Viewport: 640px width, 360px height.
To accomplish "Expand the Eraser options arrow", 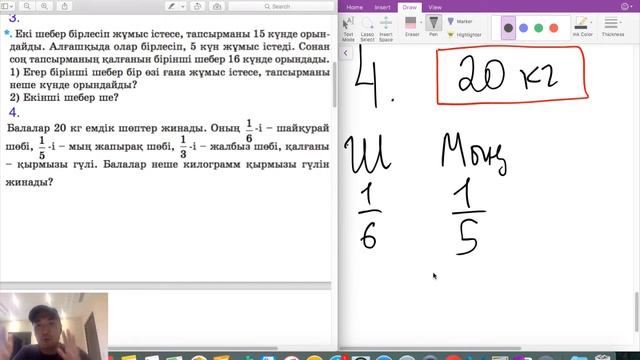I will [421, 22].
